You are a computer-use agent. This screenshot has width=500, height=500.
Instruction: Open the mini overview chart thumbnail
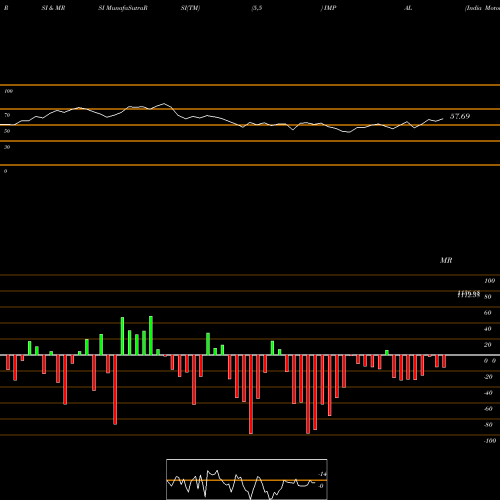tap(247, 479)
